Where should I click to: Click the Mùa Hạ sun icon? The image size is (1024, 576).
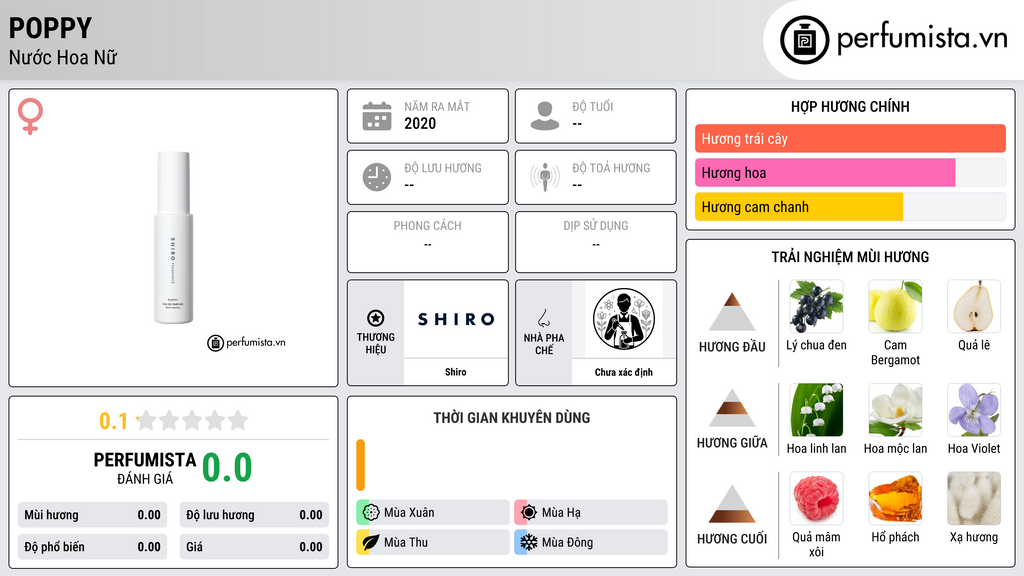(x=529, y=512)
